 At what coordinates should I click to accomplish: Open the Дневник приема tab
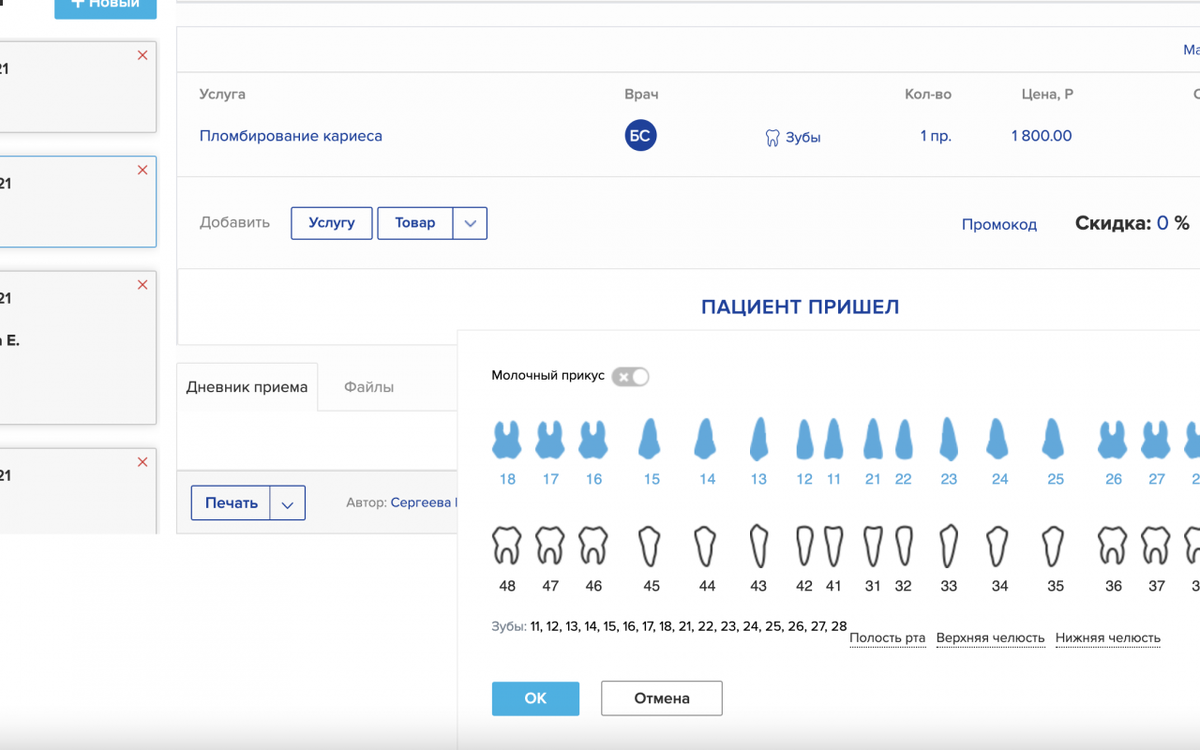246,385
